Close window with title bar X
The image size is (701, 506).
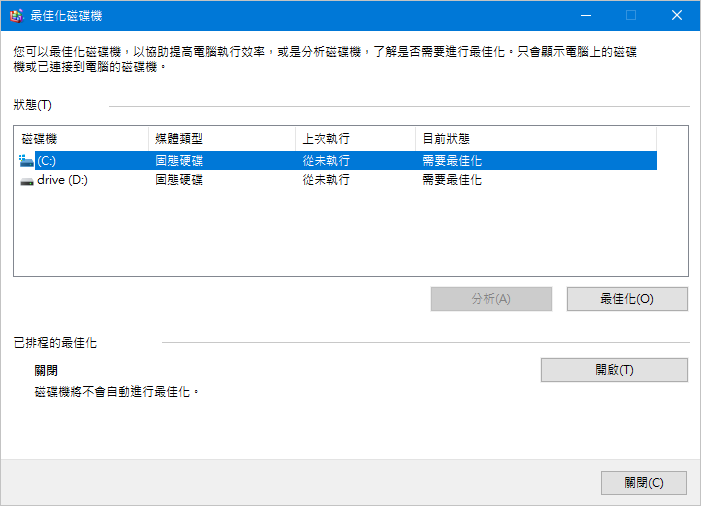point(676,16)
